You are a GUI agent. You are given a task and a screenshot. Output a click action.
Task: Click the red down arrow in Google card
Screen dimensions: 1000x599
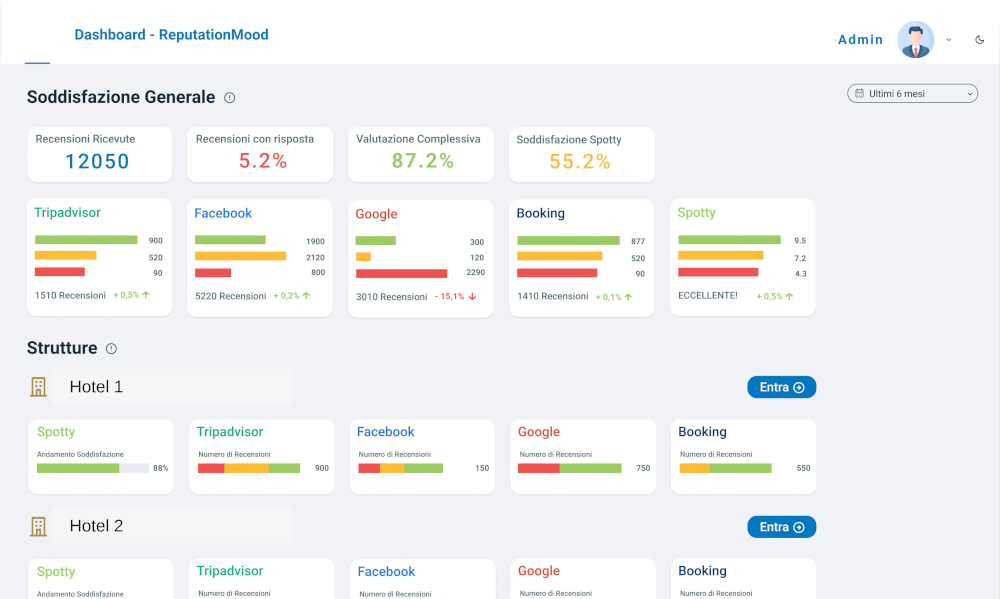coord(472,297)
